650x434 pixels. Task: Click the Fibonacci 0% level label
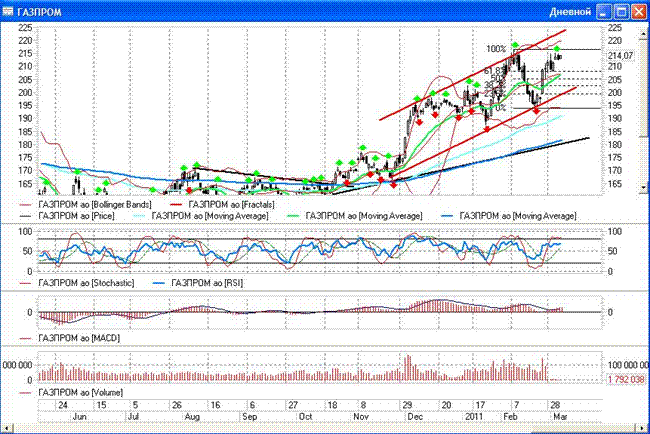tap(502, 108)
